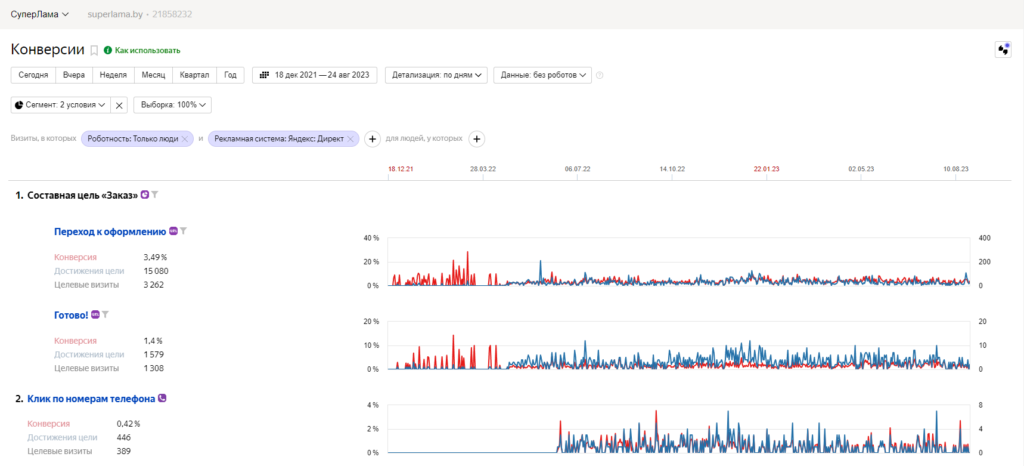Expand the Сегмент: 2 условия dropdown
1024x466 pixels.
tap(61, 105)
